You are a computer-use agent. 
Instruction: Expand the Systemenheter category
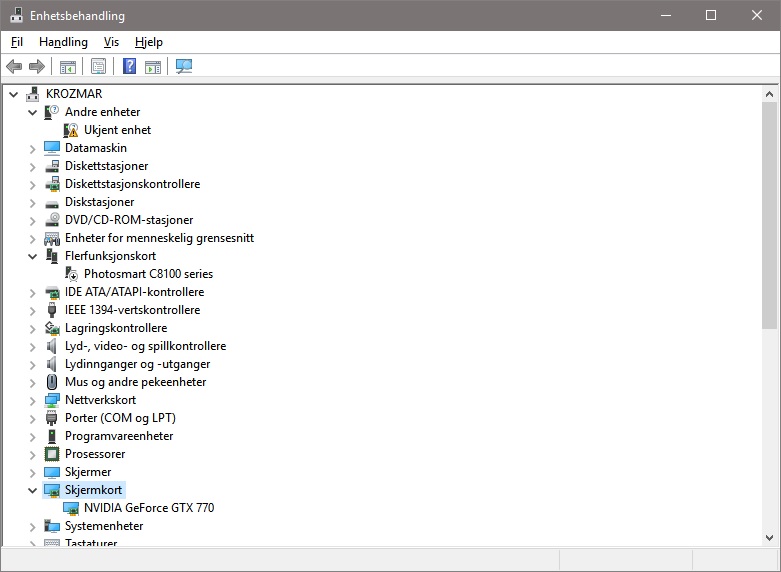pyautogui.click(x=32, y=526)
